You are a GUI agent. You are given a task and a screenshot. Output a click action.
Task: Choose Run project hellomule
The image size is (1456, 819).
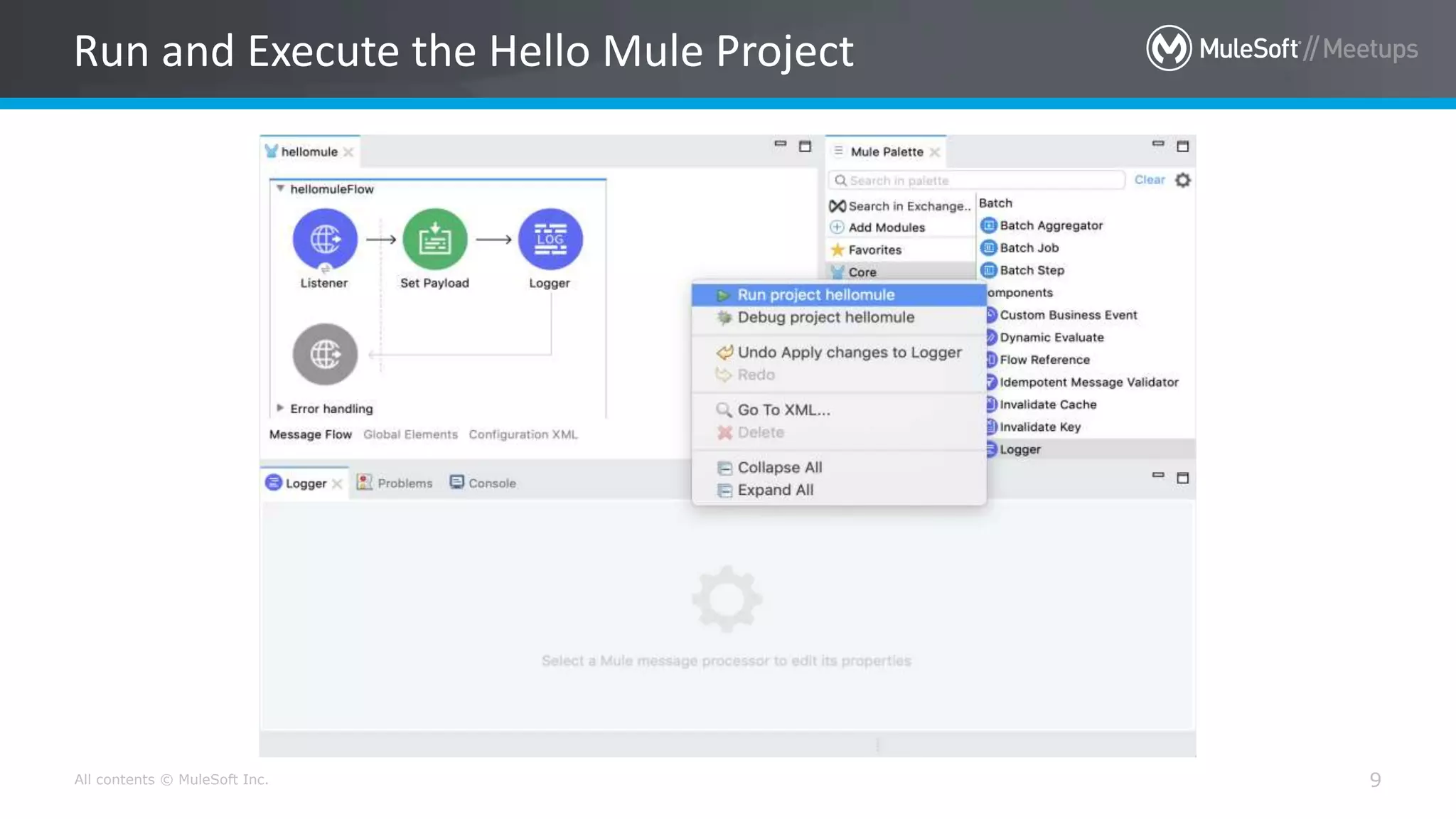839,295
